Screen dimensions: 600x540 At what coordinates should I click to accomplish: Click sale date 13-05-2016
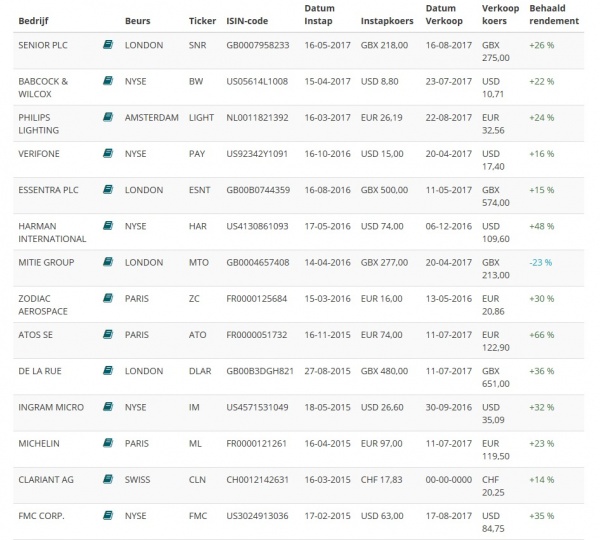tap(448, 299)
